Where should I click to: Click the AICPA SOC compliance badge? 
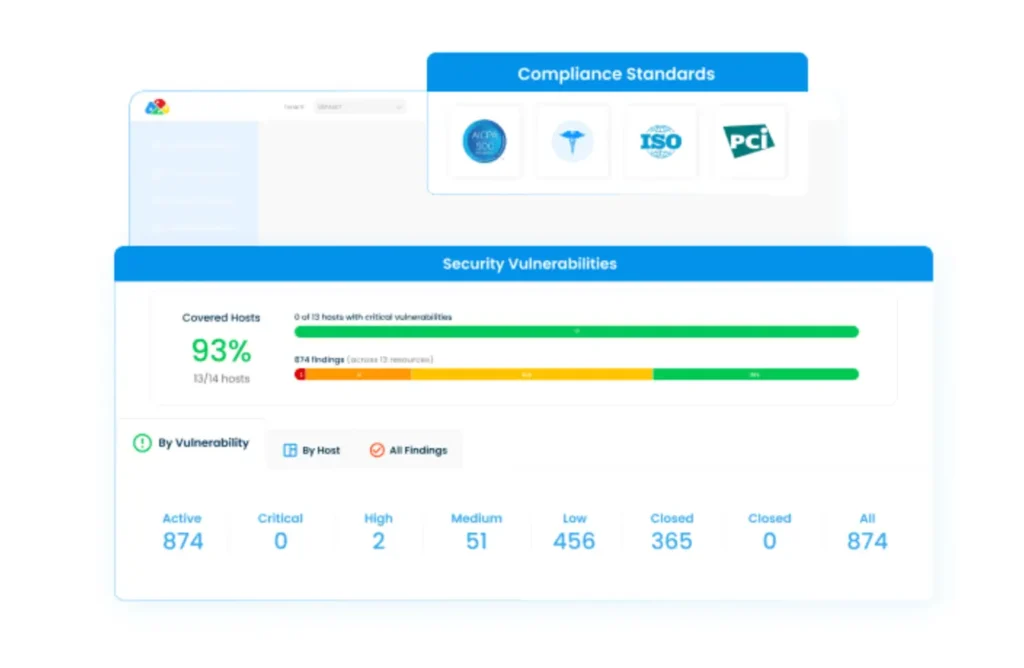484,142
